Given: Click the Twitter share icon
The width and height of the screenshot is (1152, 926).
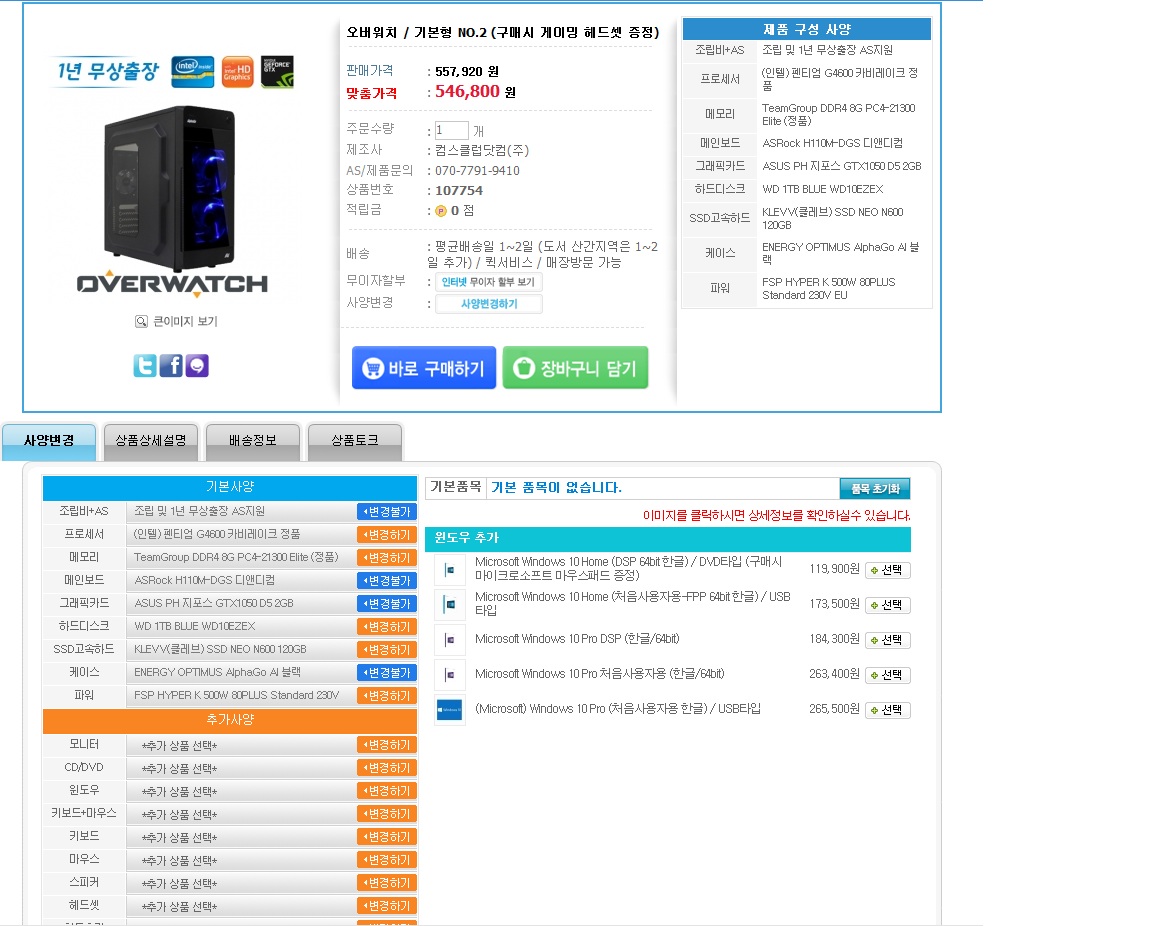Looking at the screenshot, I should click(145, 366).
